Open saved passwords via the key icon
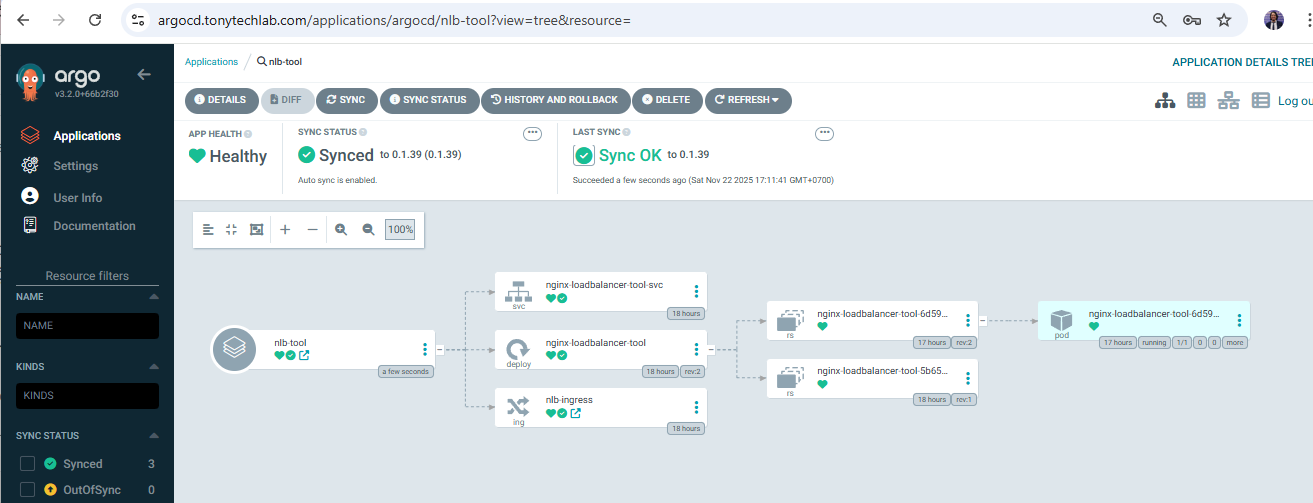 point(1191,20)
